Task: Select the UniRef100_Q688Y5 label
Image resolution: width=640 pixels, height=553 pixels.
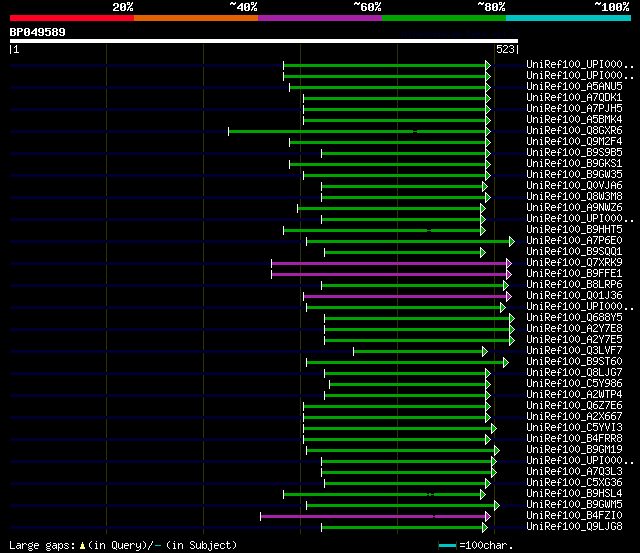Action: click(x=574, y=318)
